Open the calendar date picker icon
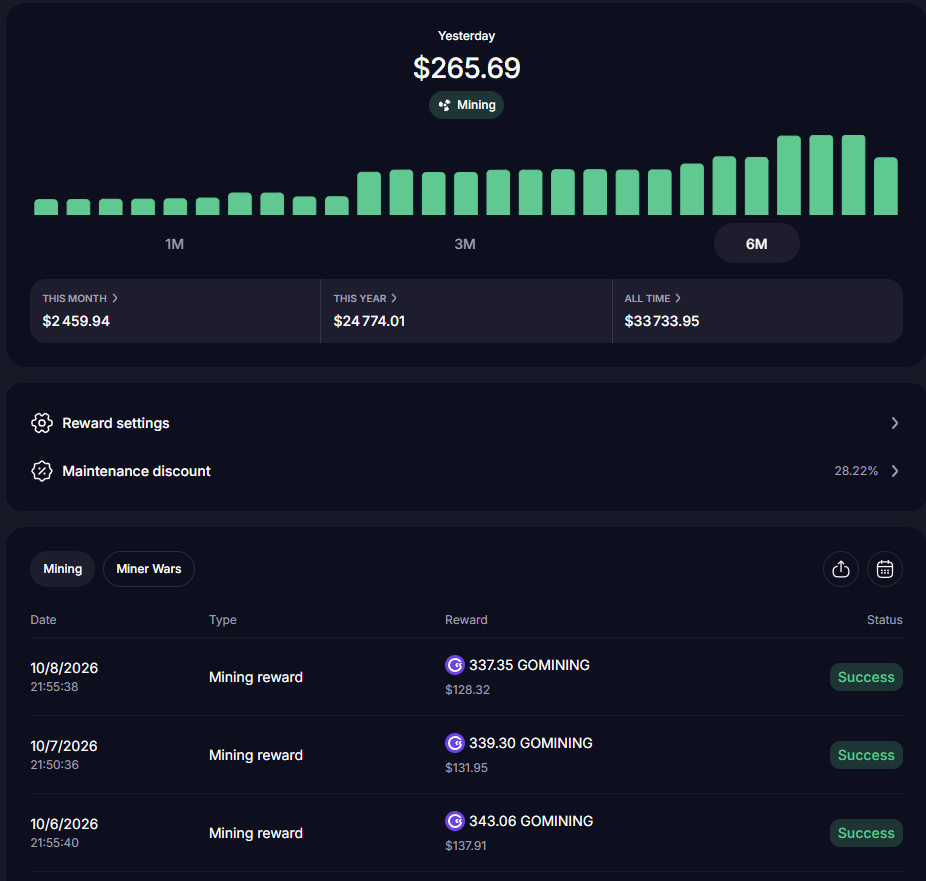This screenshot has height=881, width=926. point(884,569)
